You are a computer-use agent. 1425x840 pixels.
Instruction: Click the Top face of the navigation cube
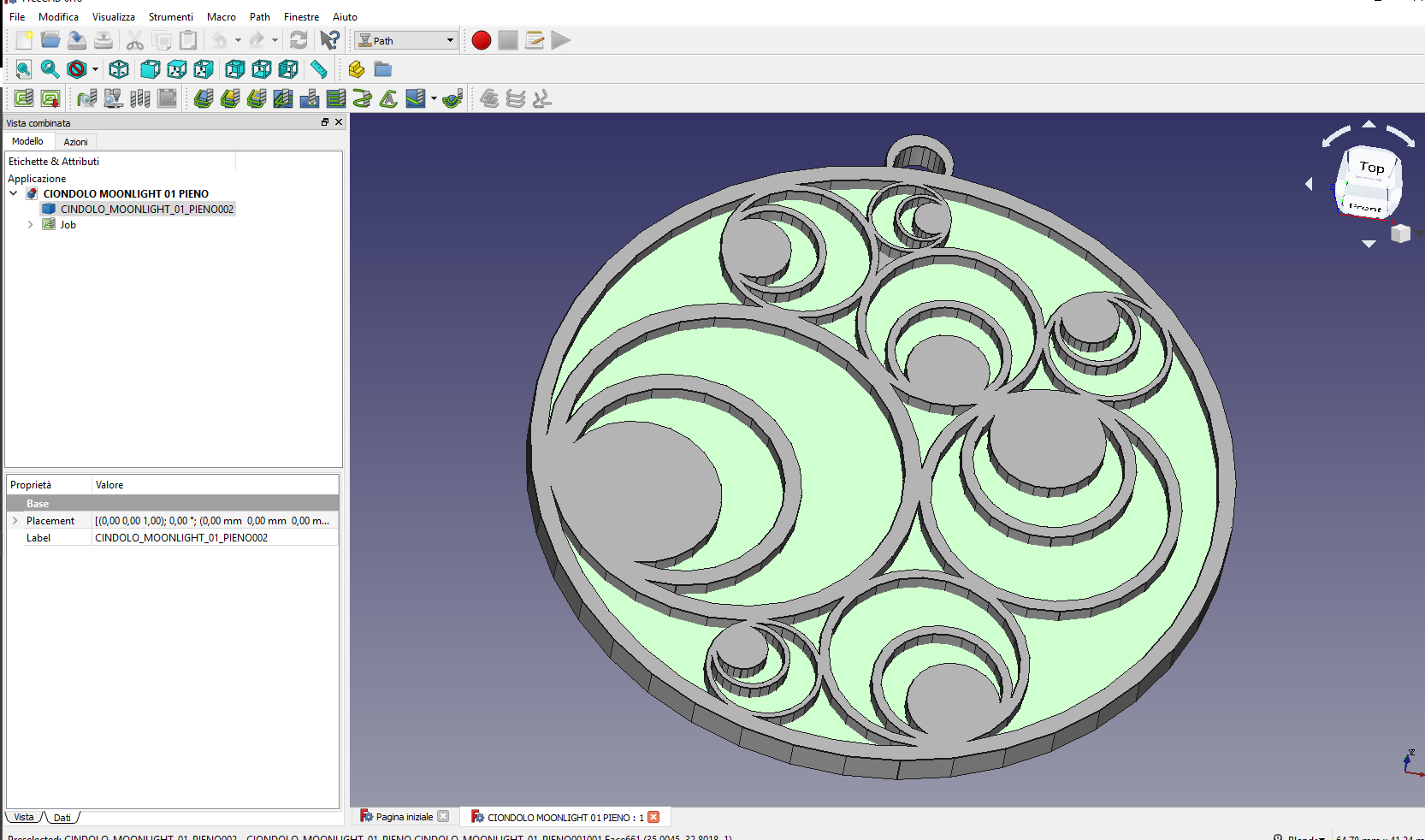tap(1371, 169)
